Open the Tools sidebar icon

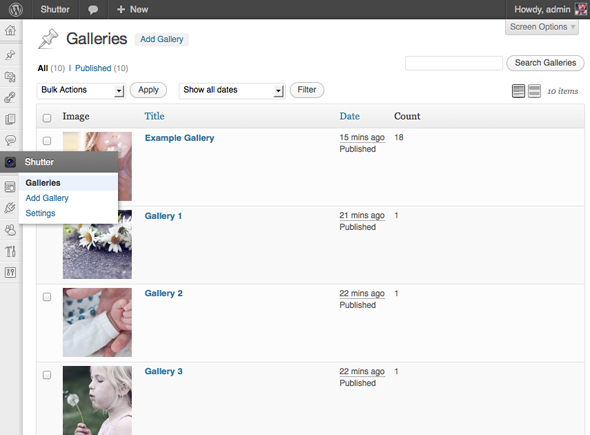[11, 251]
